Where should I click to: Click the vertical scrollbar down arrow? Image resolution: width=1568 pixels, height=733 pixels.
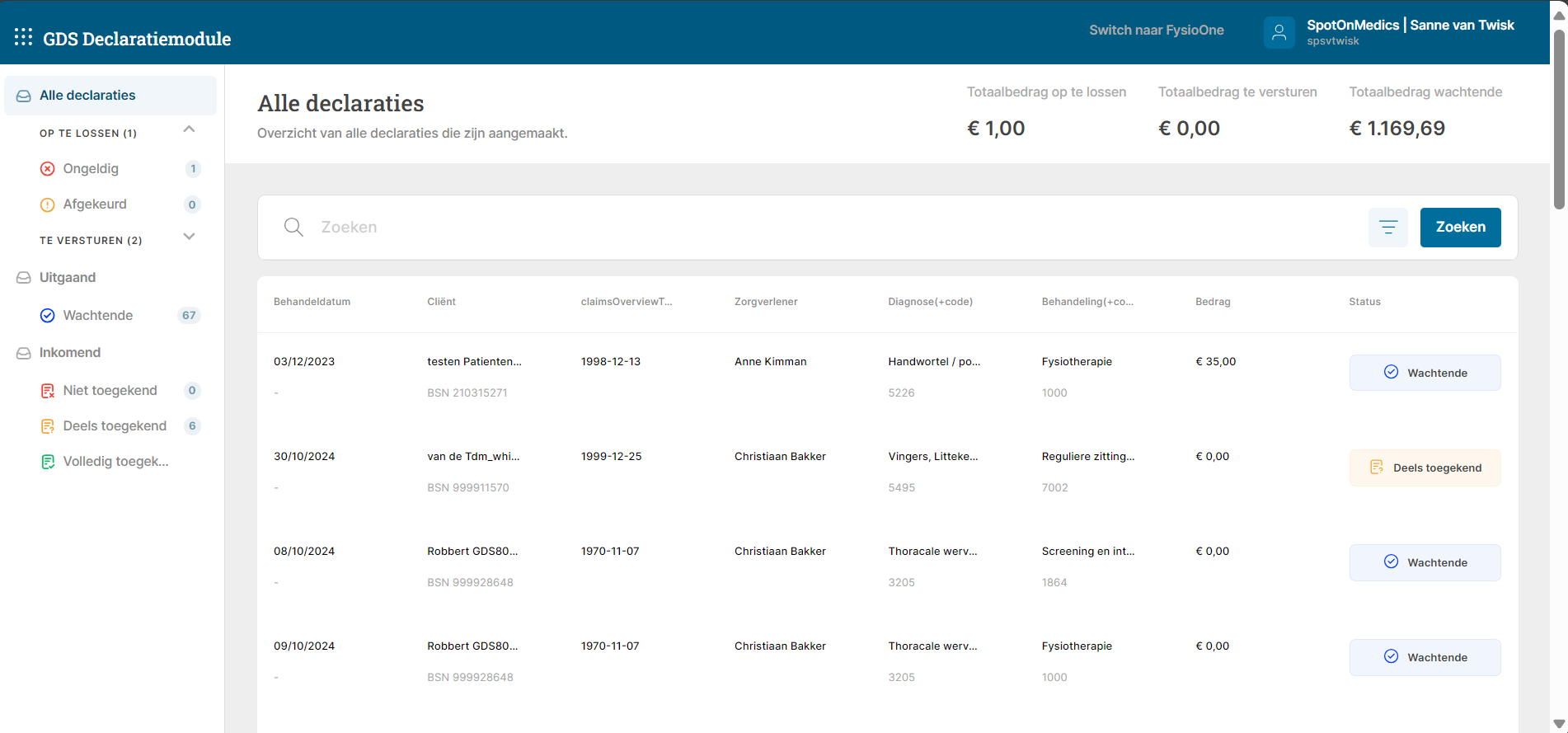click(1558, 724)
